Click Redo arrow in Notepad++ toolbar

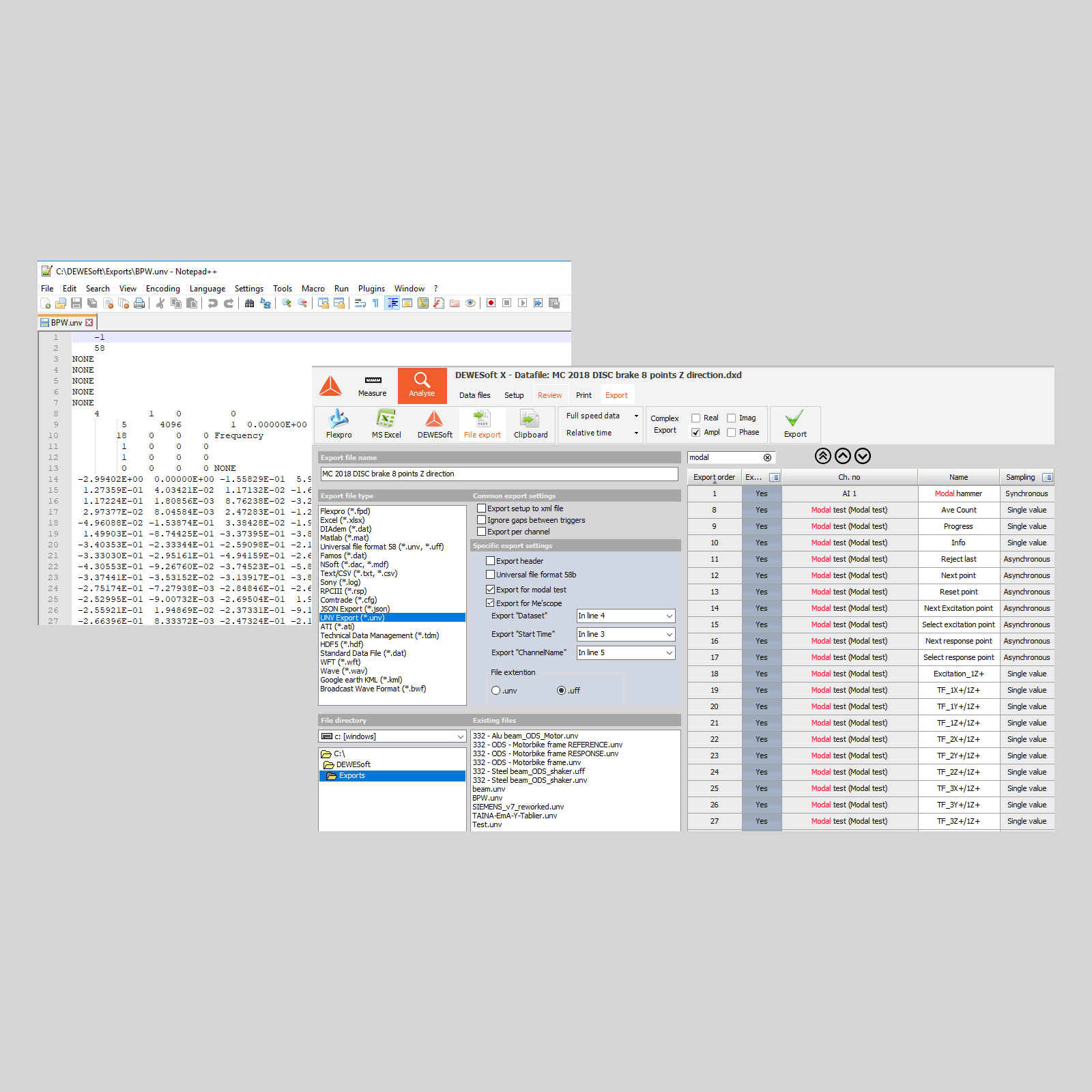point(229,303)
